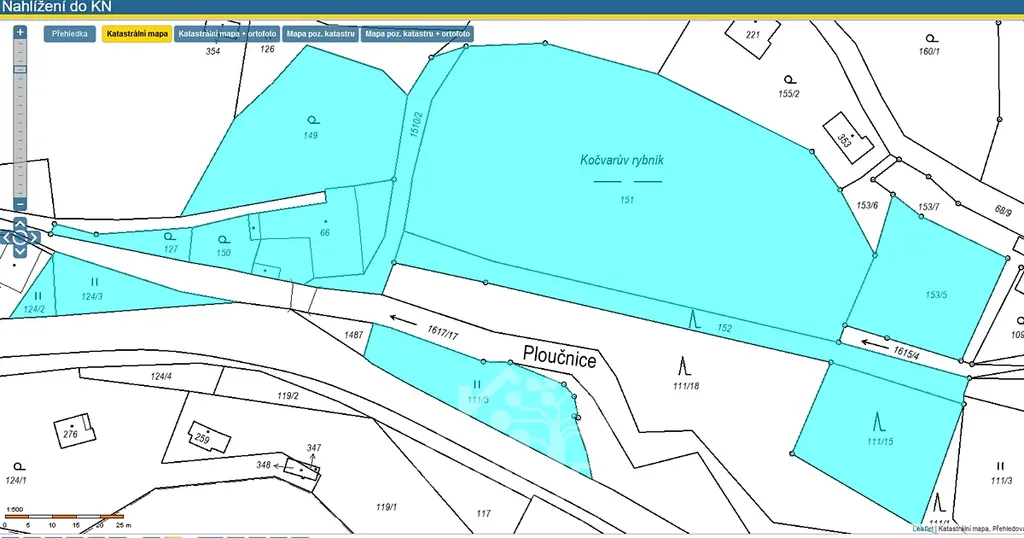Open Mapa poz. katastru + ortofoto
Screen dimensions: 1024x538
(417, 34)
